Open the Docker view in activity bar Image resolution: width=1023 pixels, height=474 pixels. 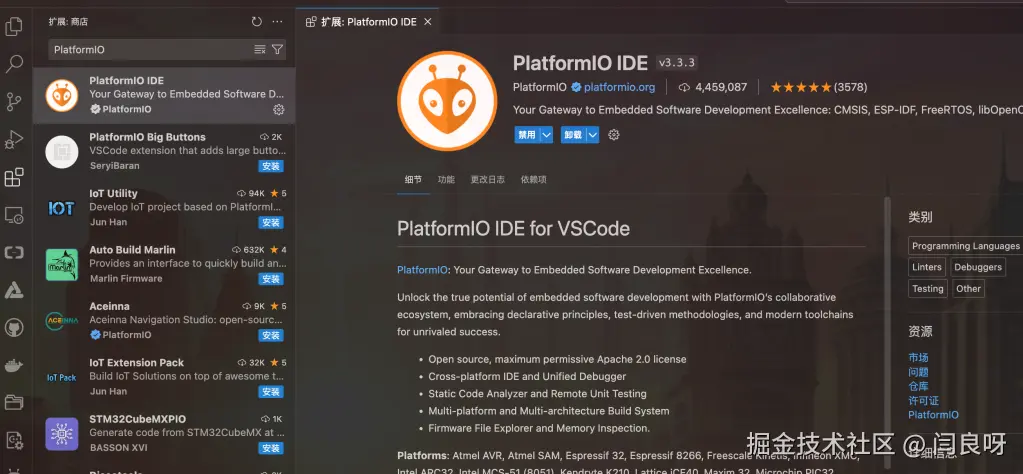[x=14, y=365]
